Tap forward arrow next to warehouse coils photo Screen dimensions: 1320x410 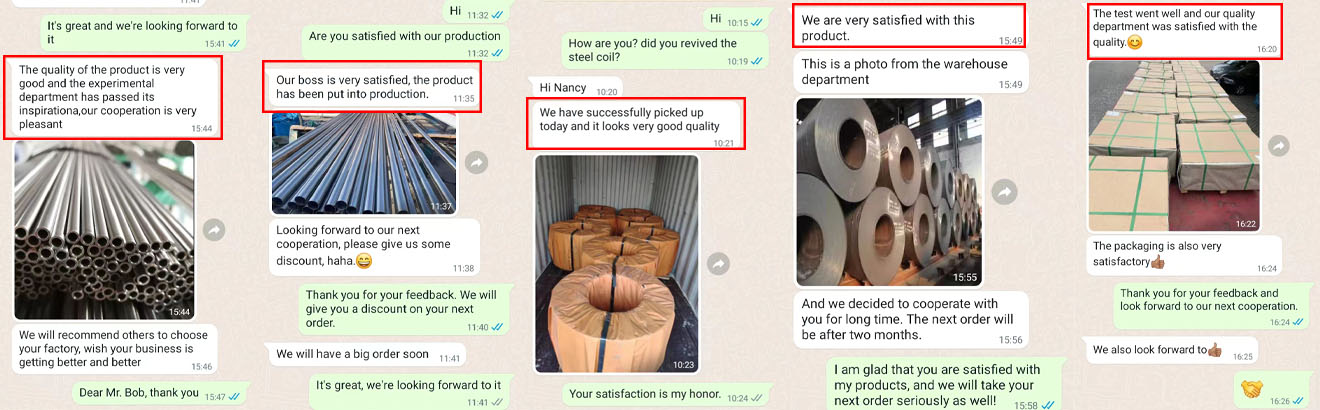click(1004, 192)
